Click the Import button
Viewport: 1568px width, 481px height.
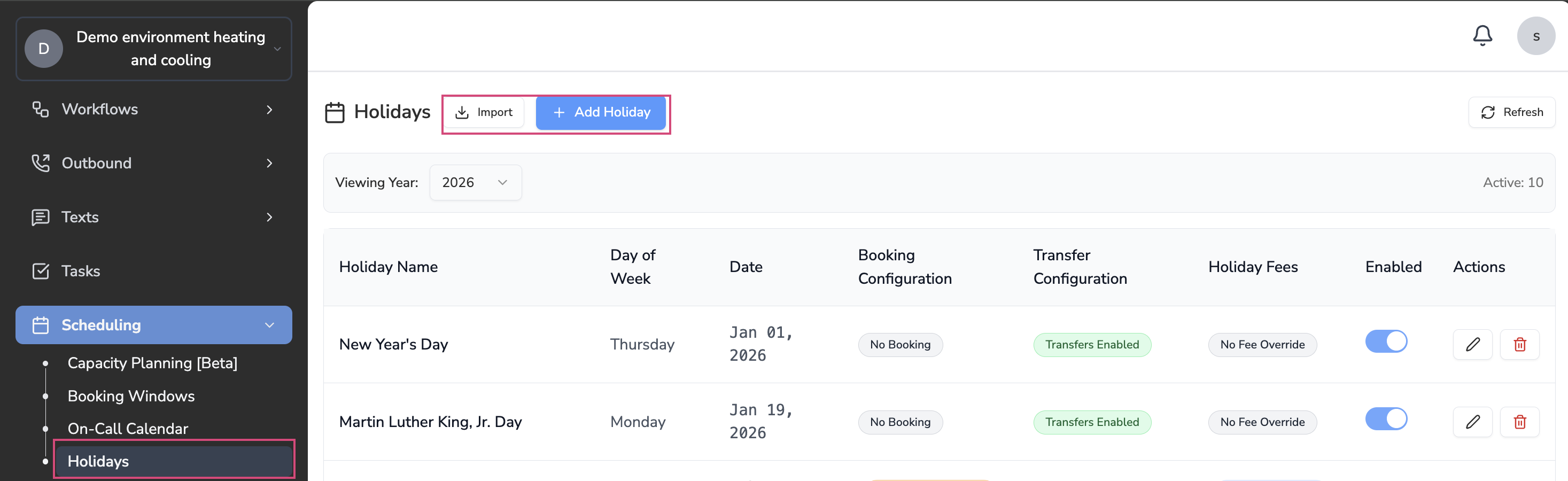(484, 113)
